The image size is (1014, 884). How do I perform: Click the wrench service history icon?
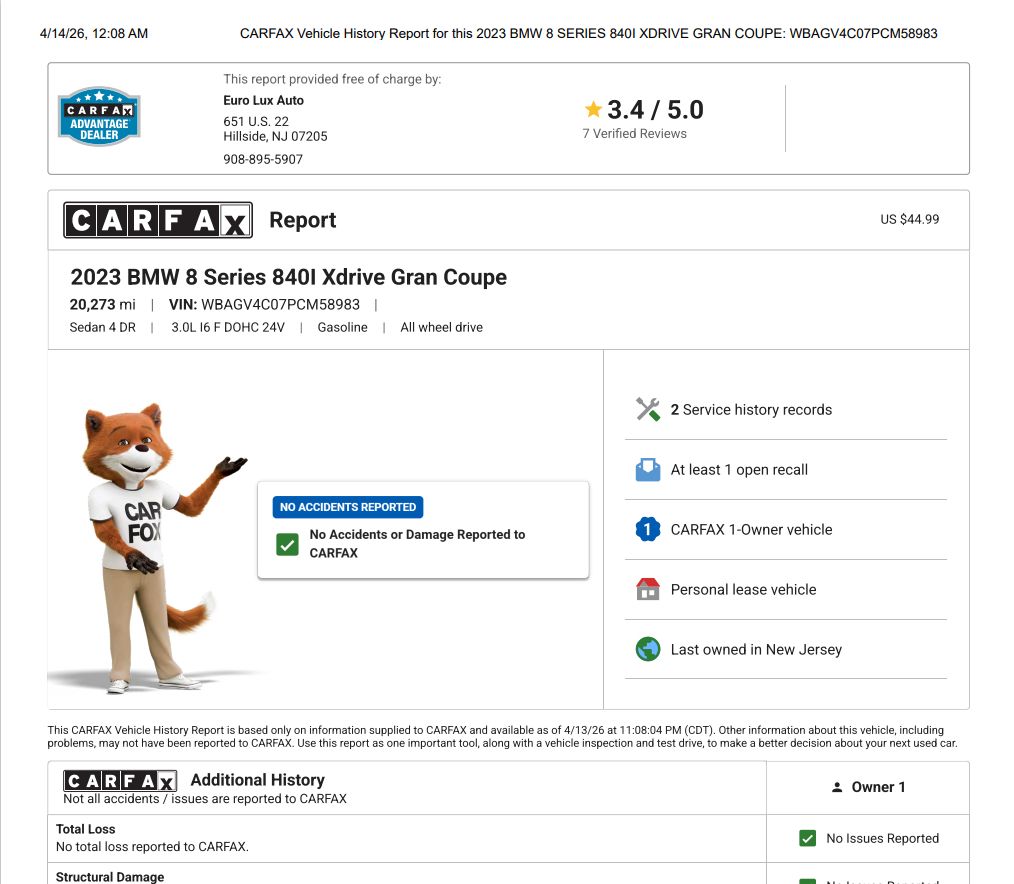648,409
